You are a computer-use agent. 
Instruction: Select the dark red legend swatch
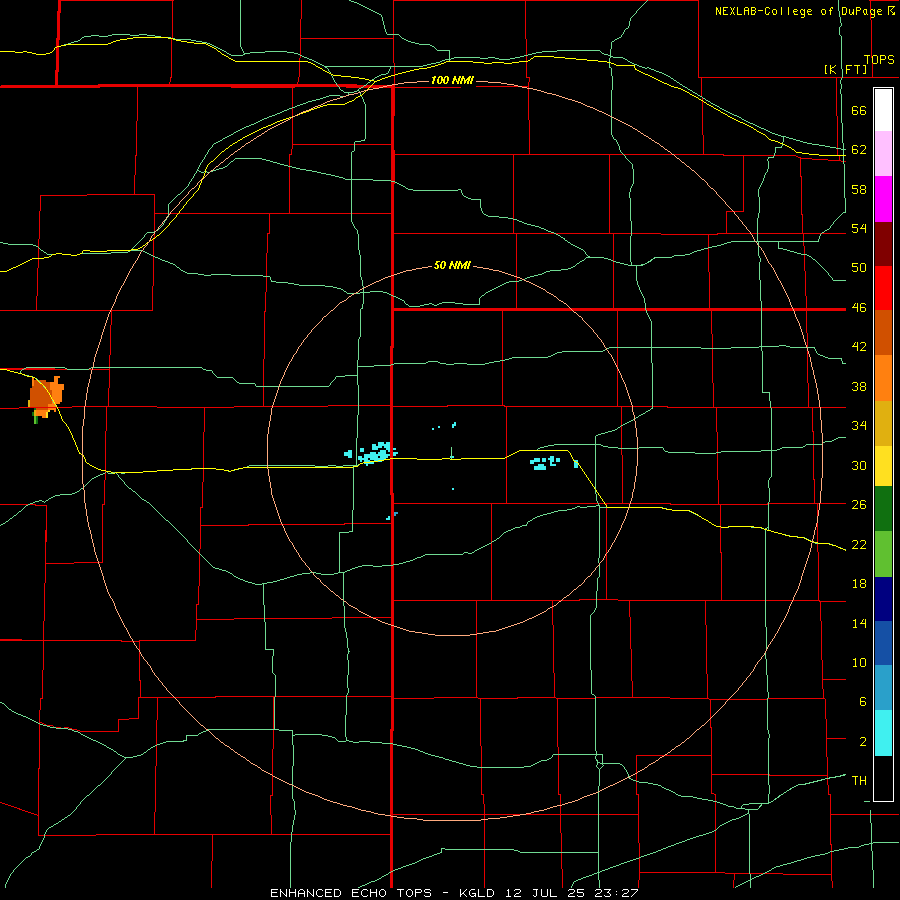pos(883,244)
